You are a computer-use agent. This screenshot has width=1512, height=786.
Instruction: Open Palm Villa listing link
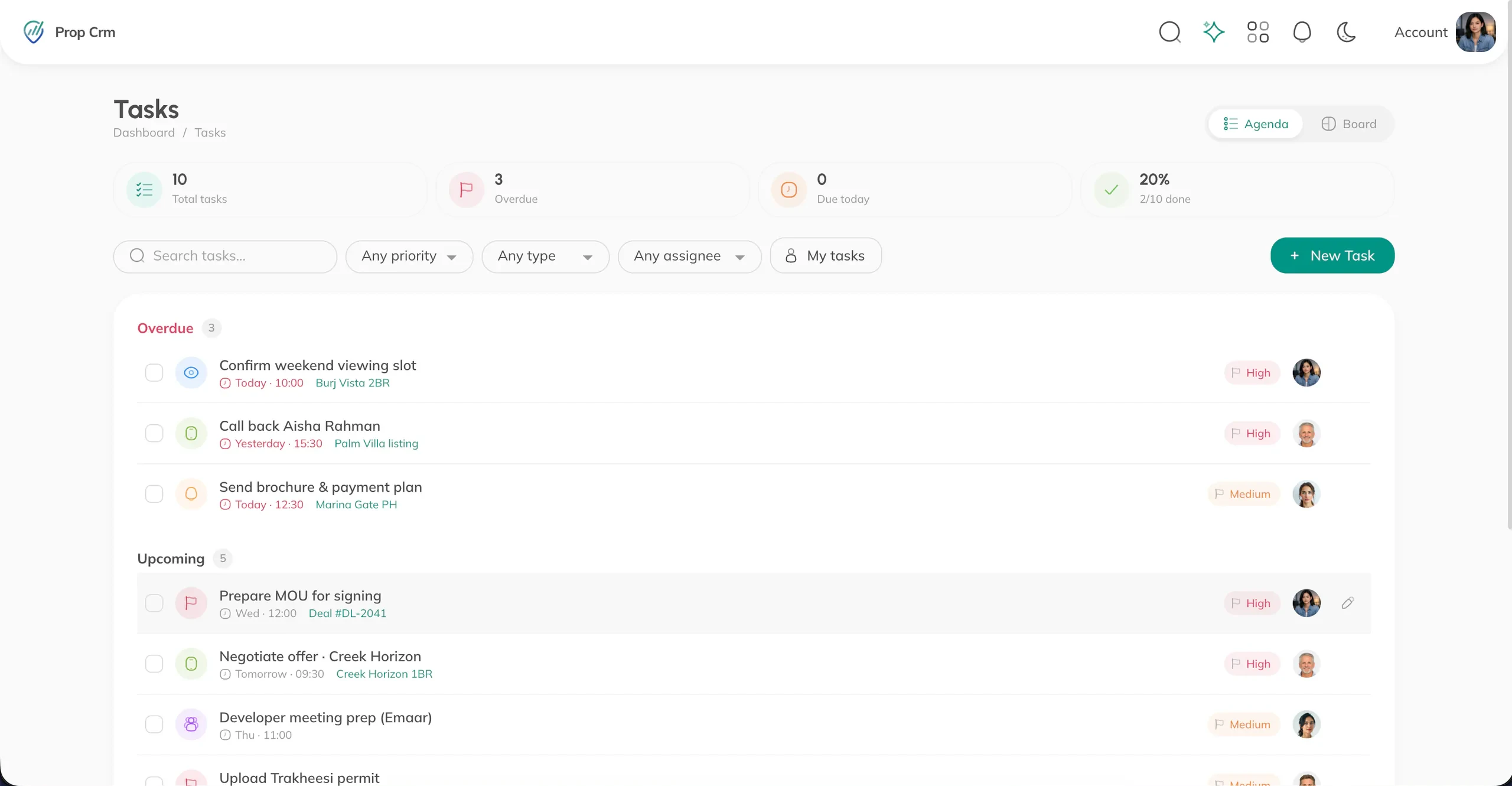click(376, 444)
